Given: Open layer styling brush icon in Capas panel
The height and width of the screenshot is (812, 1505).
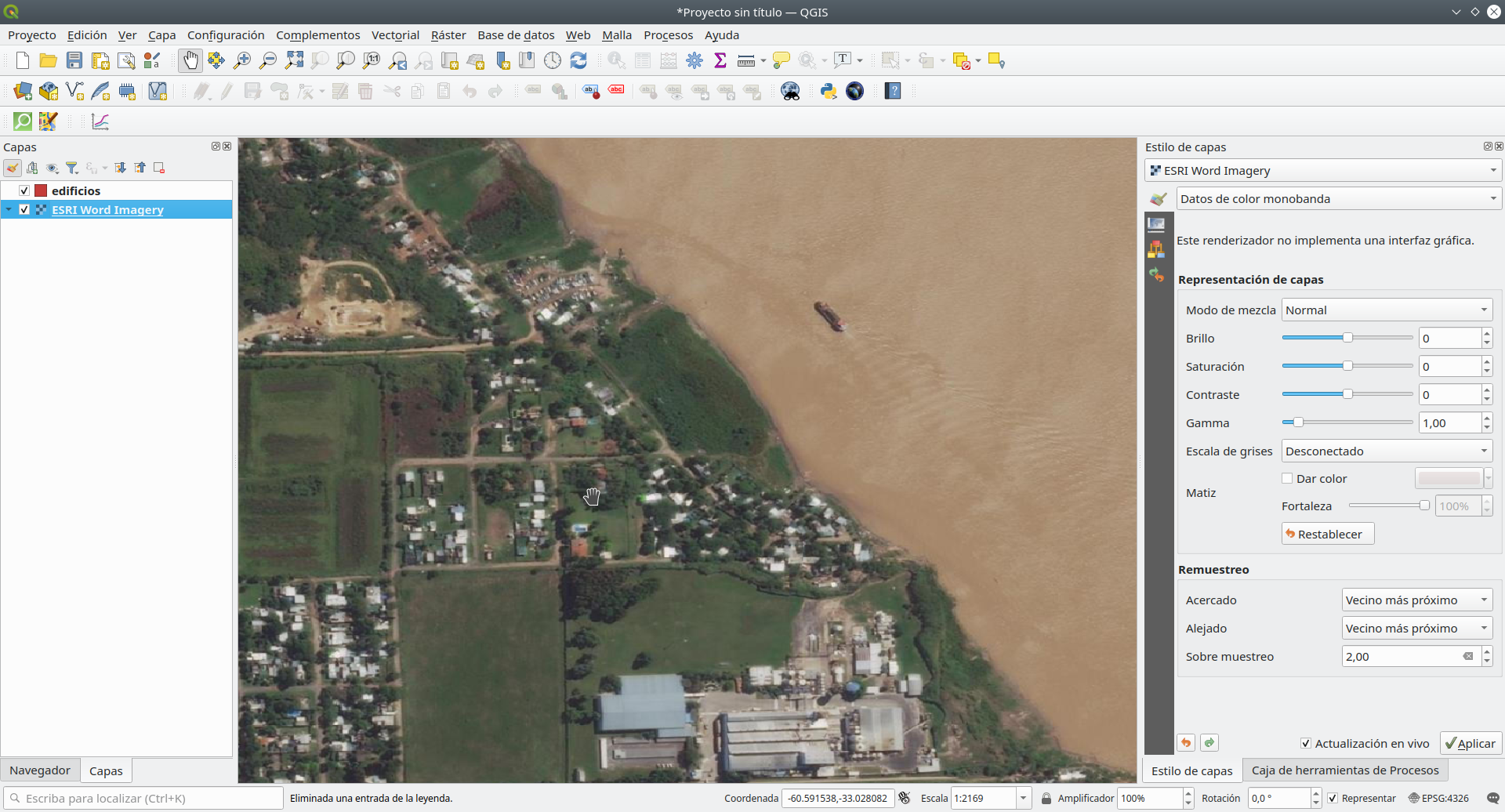Looking at the screenshot, I should (13, 168).
